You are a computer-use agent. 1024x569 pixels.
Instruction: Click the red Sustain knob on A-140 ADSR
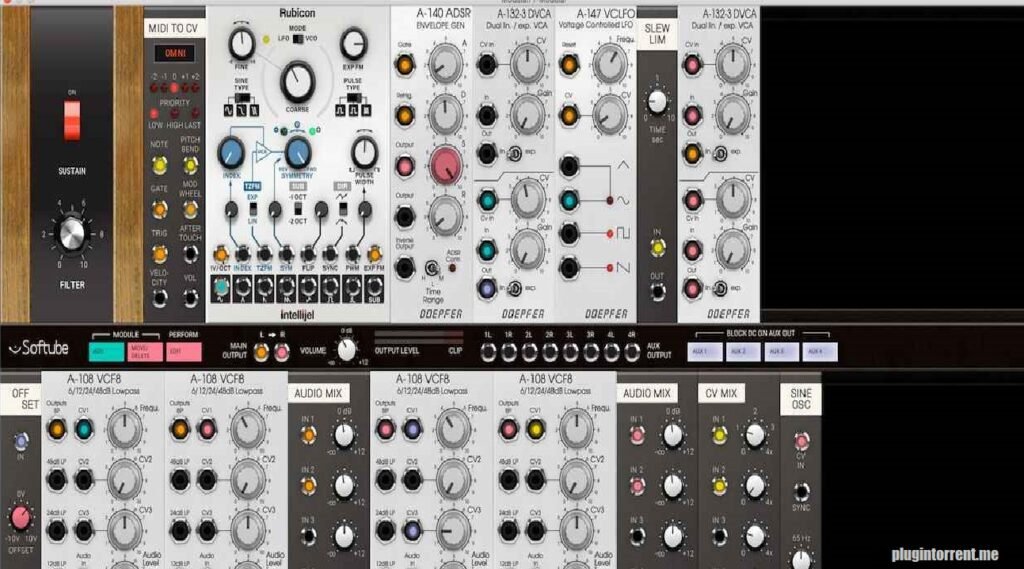point(446,165)
